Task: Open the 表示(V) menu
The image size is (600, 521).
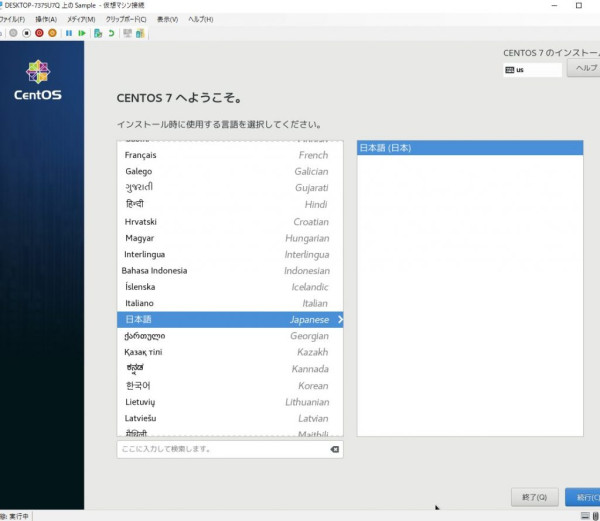Action: 167,19
